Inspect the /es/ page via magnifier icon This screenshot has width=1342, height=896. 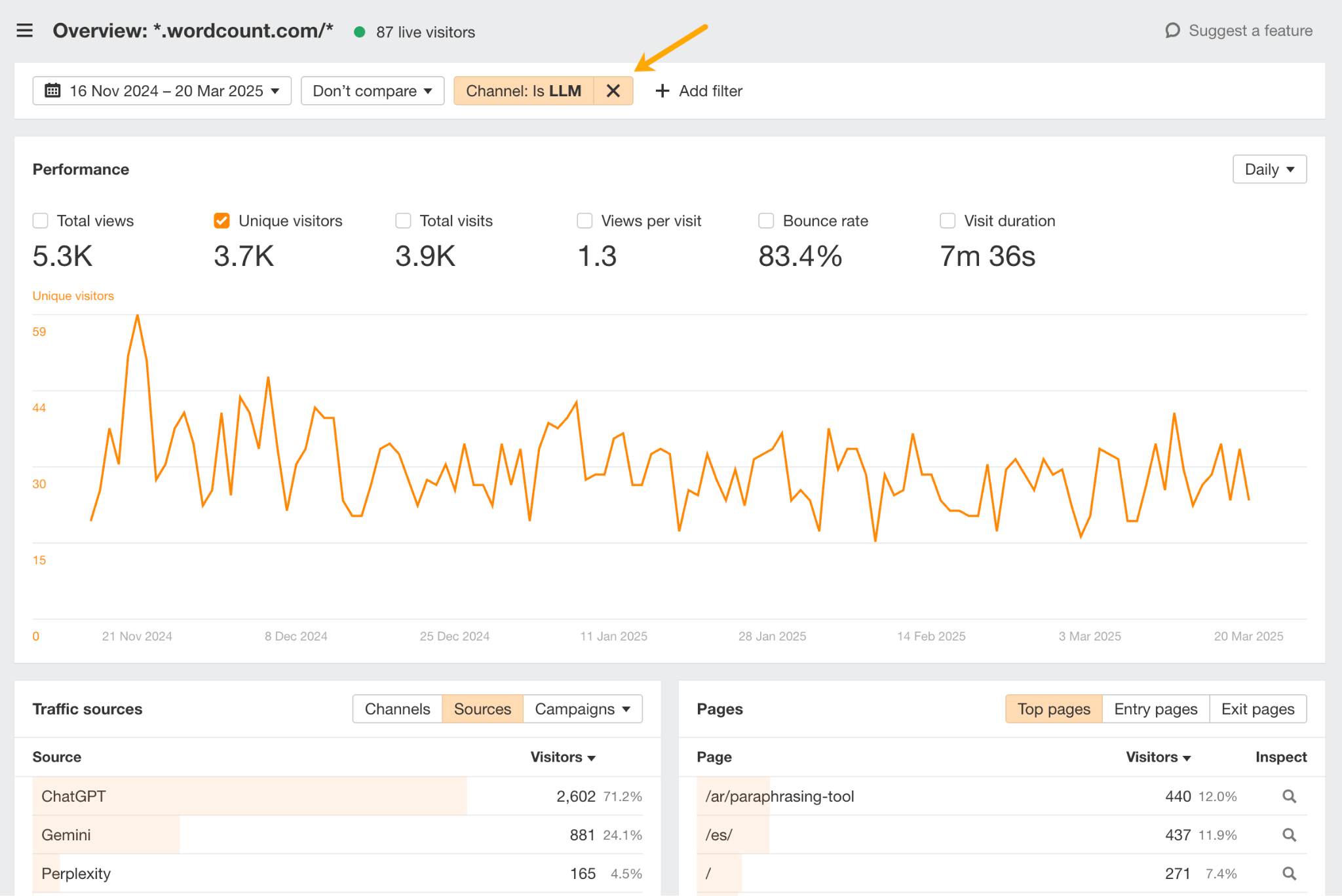[1288, 834]
